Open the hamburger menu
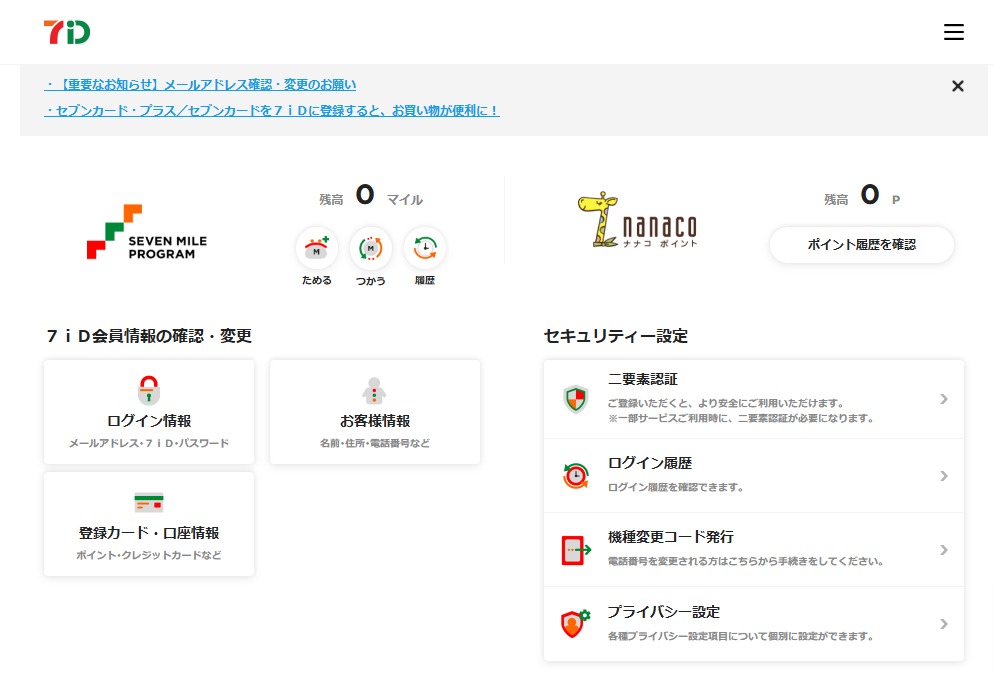Viewport: 994px width, 698px height. coord(953,32)
